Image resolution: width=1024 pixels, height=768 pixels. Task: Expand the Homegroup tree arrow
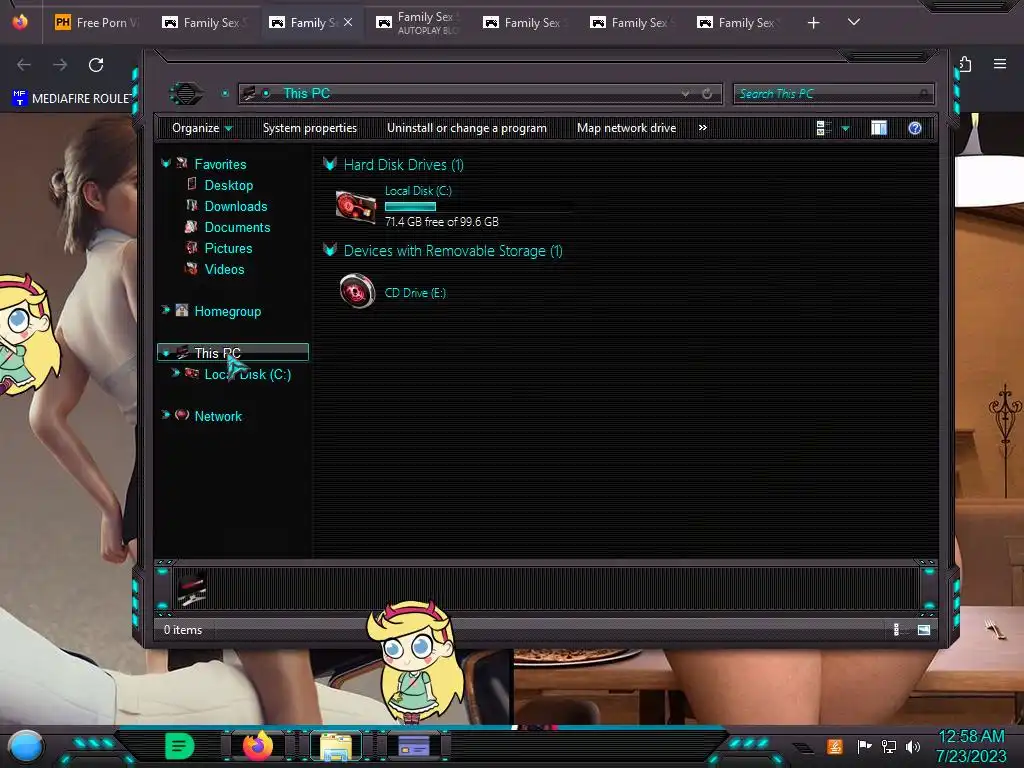pos(165,310)
